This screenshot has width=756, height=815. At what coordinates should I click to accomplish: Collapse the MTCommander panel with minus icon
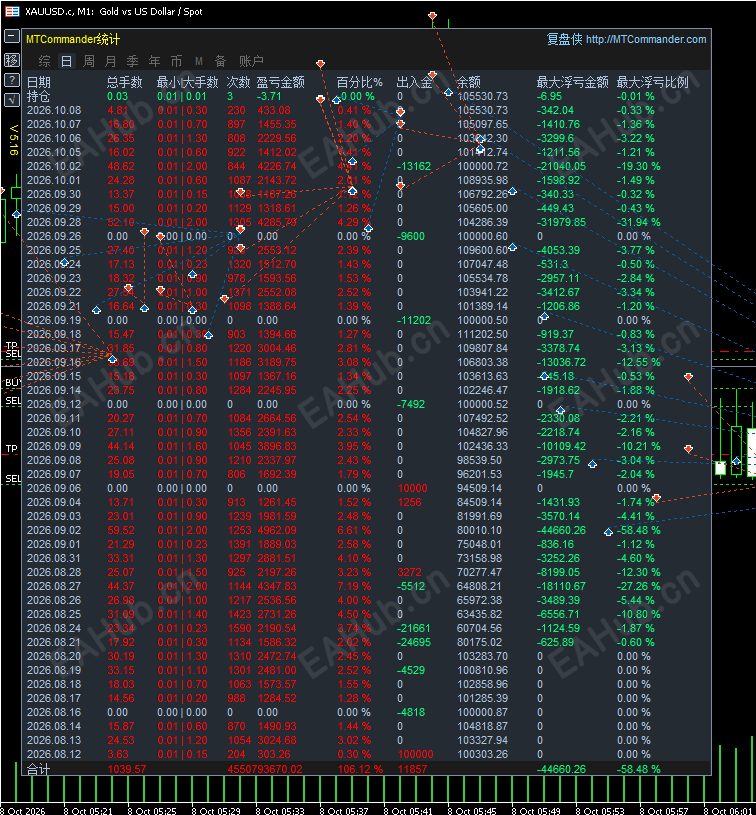tap(11, 36)
